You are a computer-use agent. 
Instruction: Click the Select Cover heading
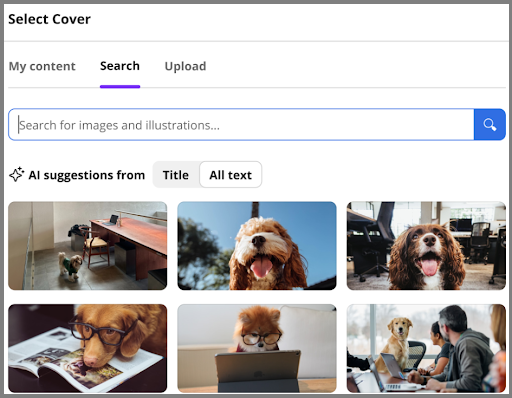(49, 19)
